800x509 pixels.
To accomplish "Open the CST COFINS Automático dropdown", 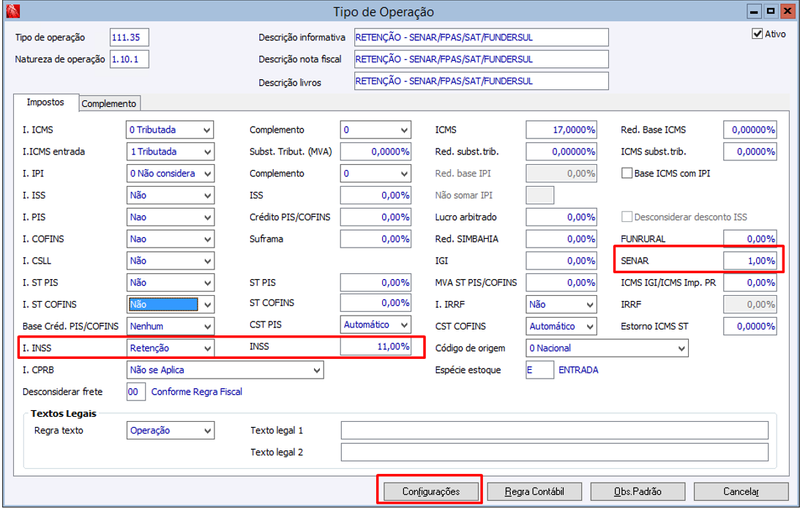I will tap(561, 326).
